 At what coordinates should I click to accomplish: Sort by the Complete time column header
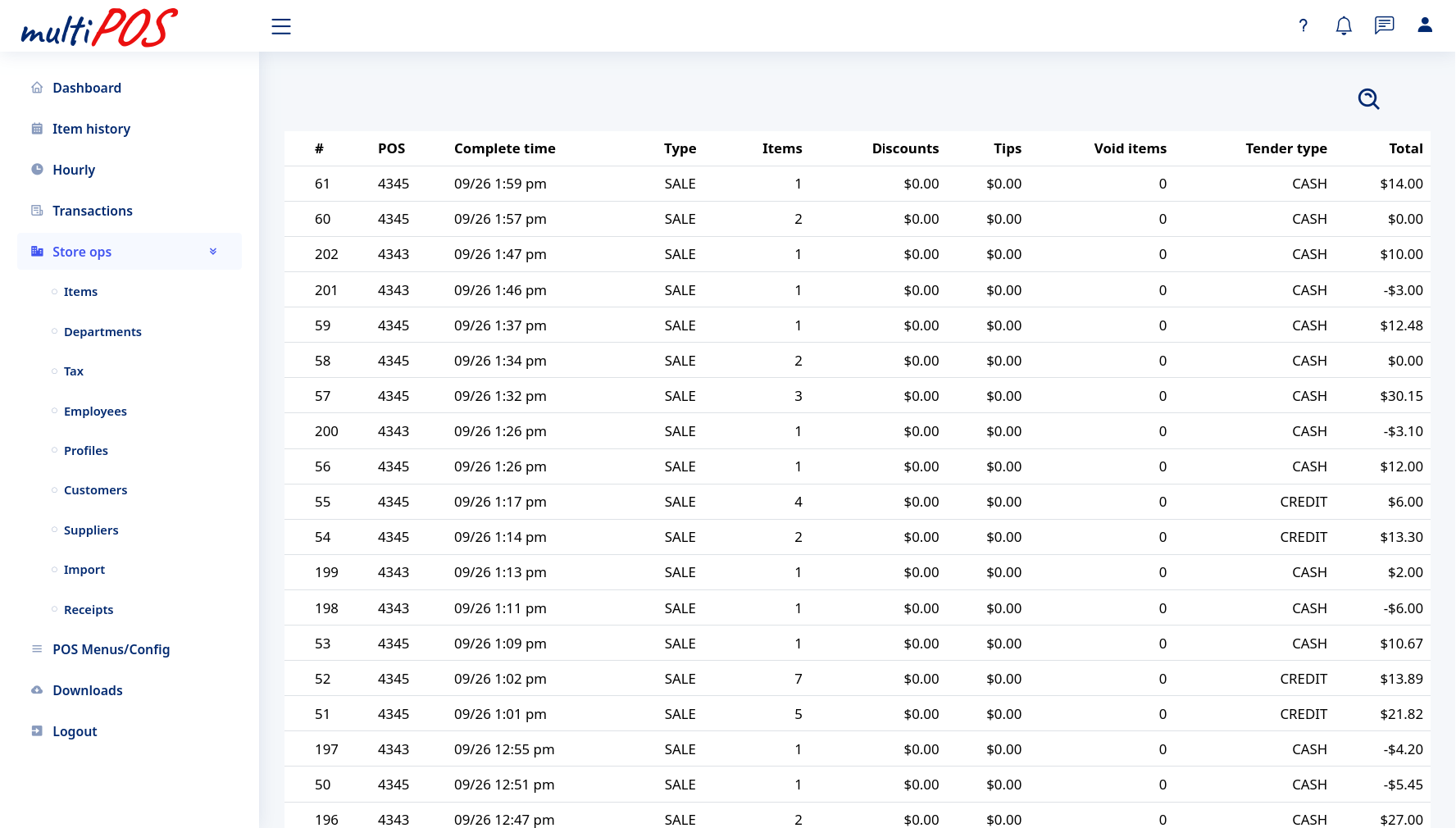coord(504,148)
